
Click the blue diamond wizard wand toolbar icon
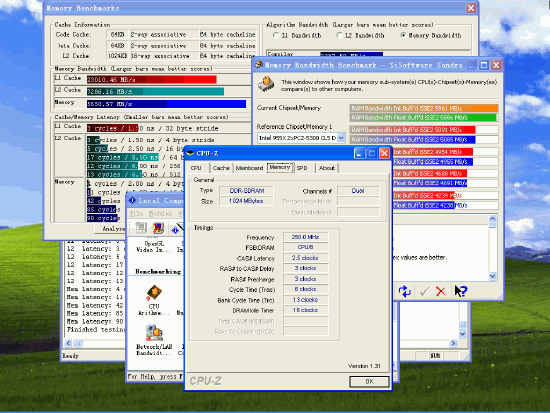[177, 228]
